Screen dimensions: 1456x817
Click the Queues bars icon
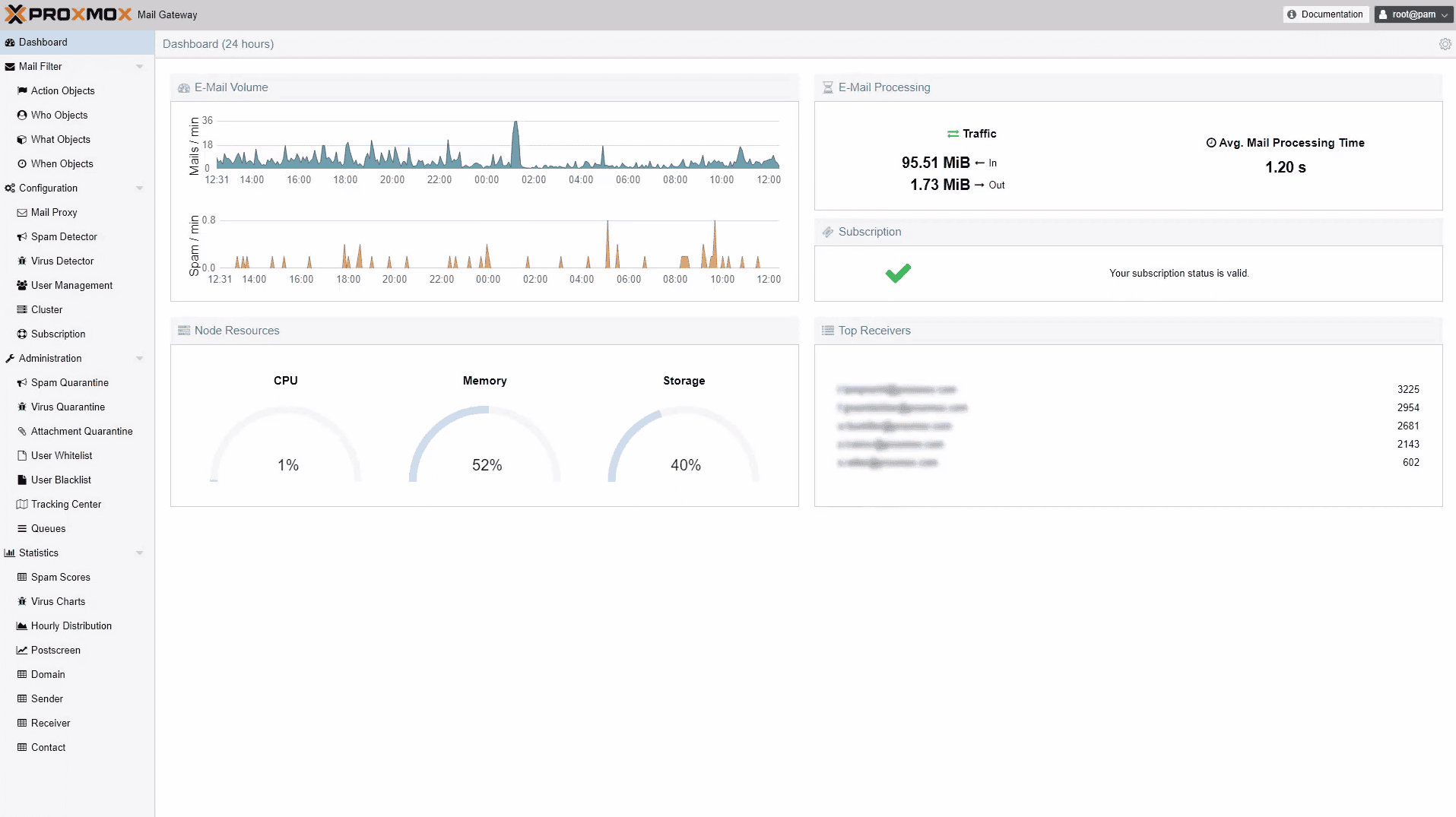tap(22, 528)
